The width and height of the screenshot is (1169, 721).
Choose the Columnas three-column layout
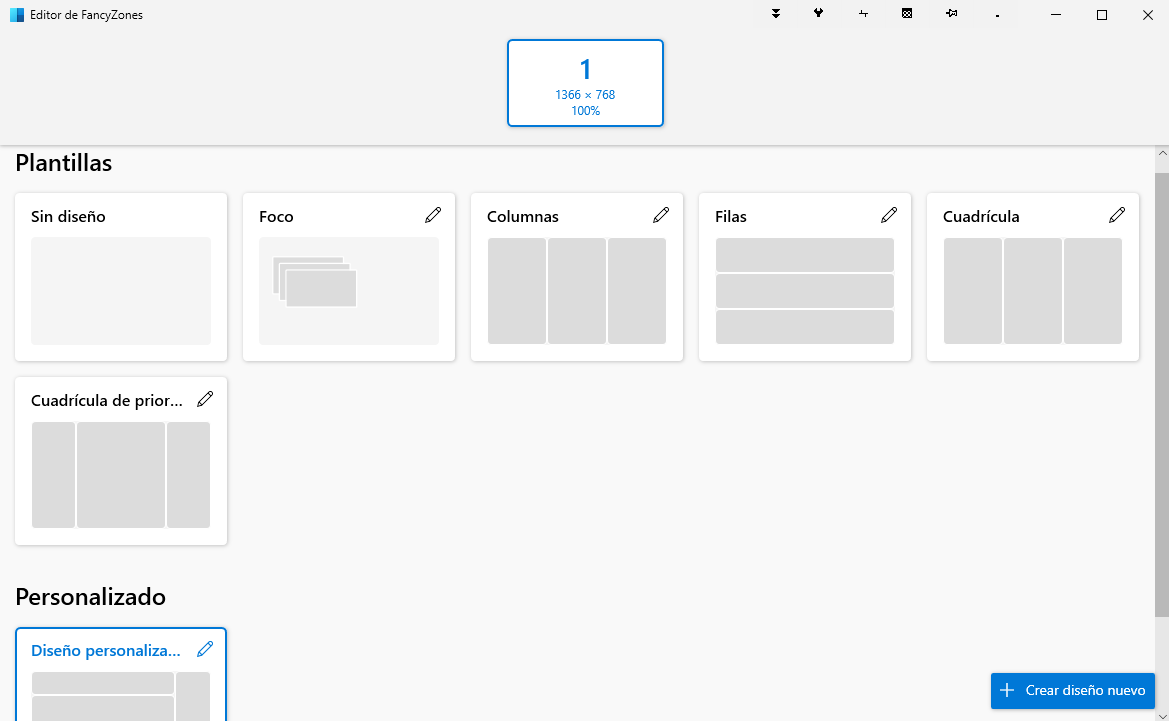pos(576,290)
